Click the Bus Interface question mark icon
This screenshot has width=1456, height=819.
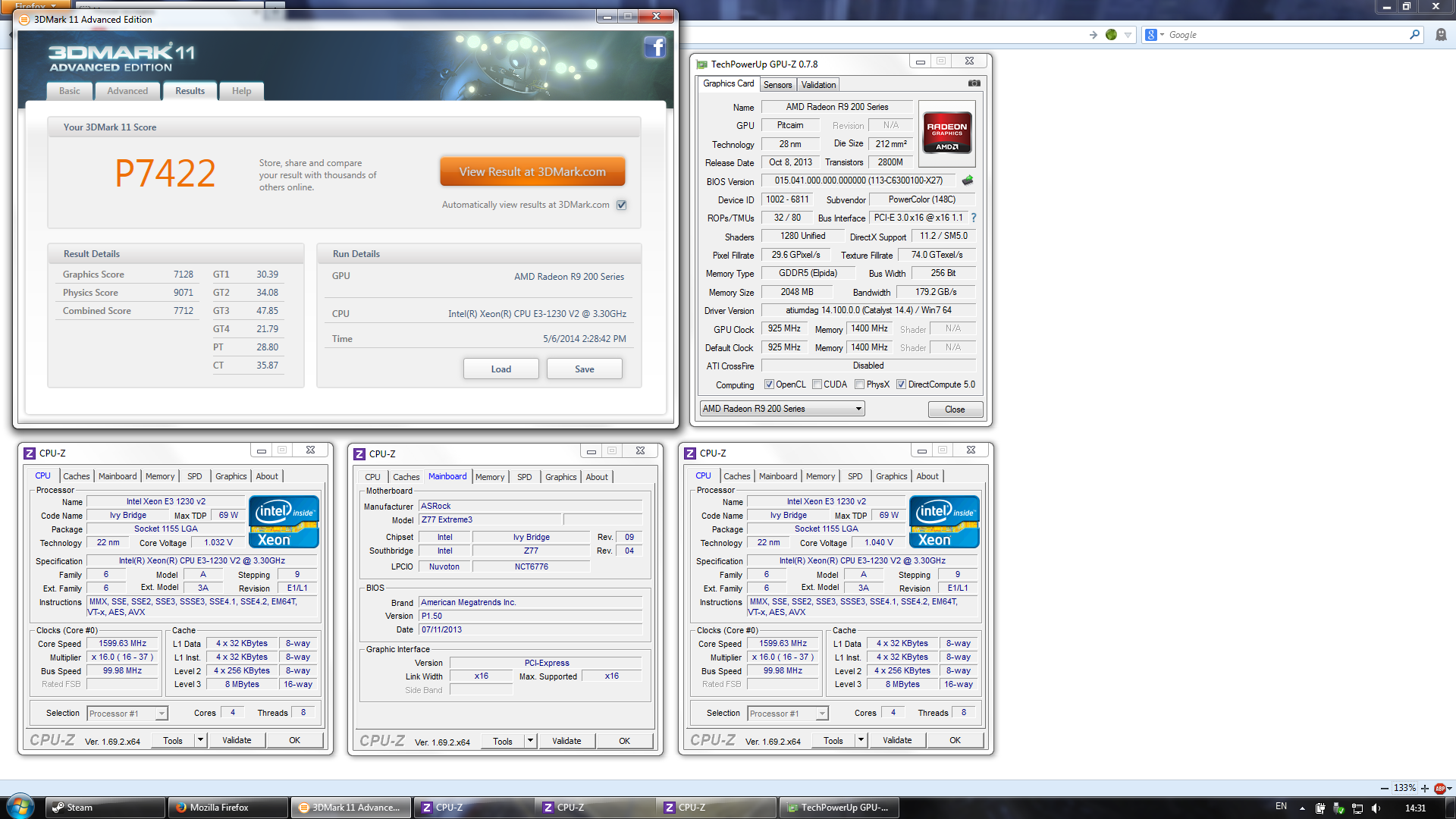point(974,218)
